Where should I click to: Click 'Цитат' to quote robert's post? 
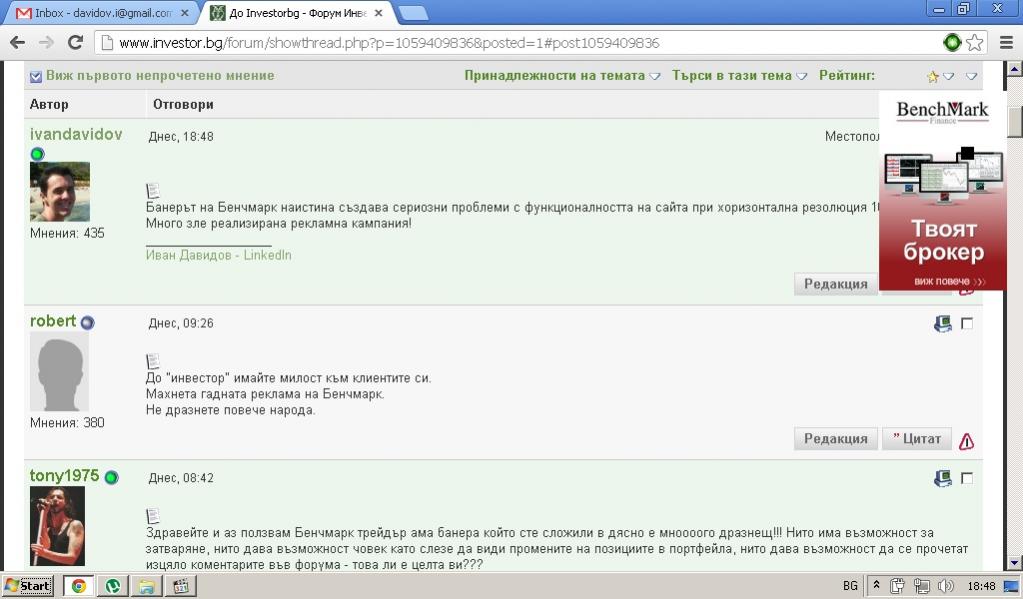click(917, 439)
